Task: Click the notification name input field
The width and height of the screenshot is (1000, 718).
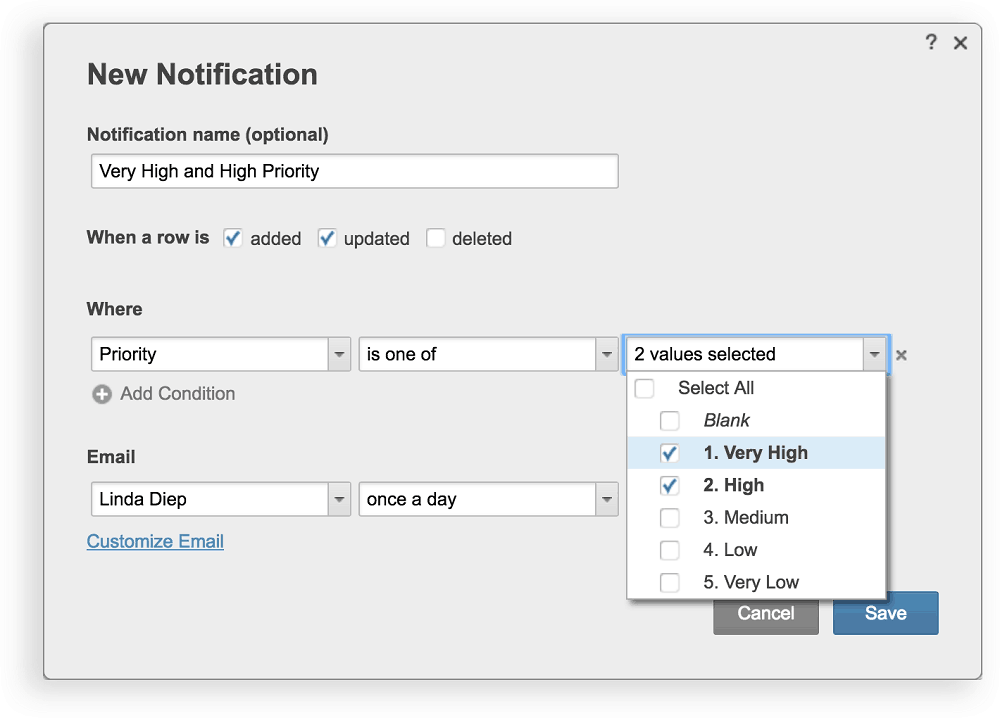Action: (x=354, y=171)
